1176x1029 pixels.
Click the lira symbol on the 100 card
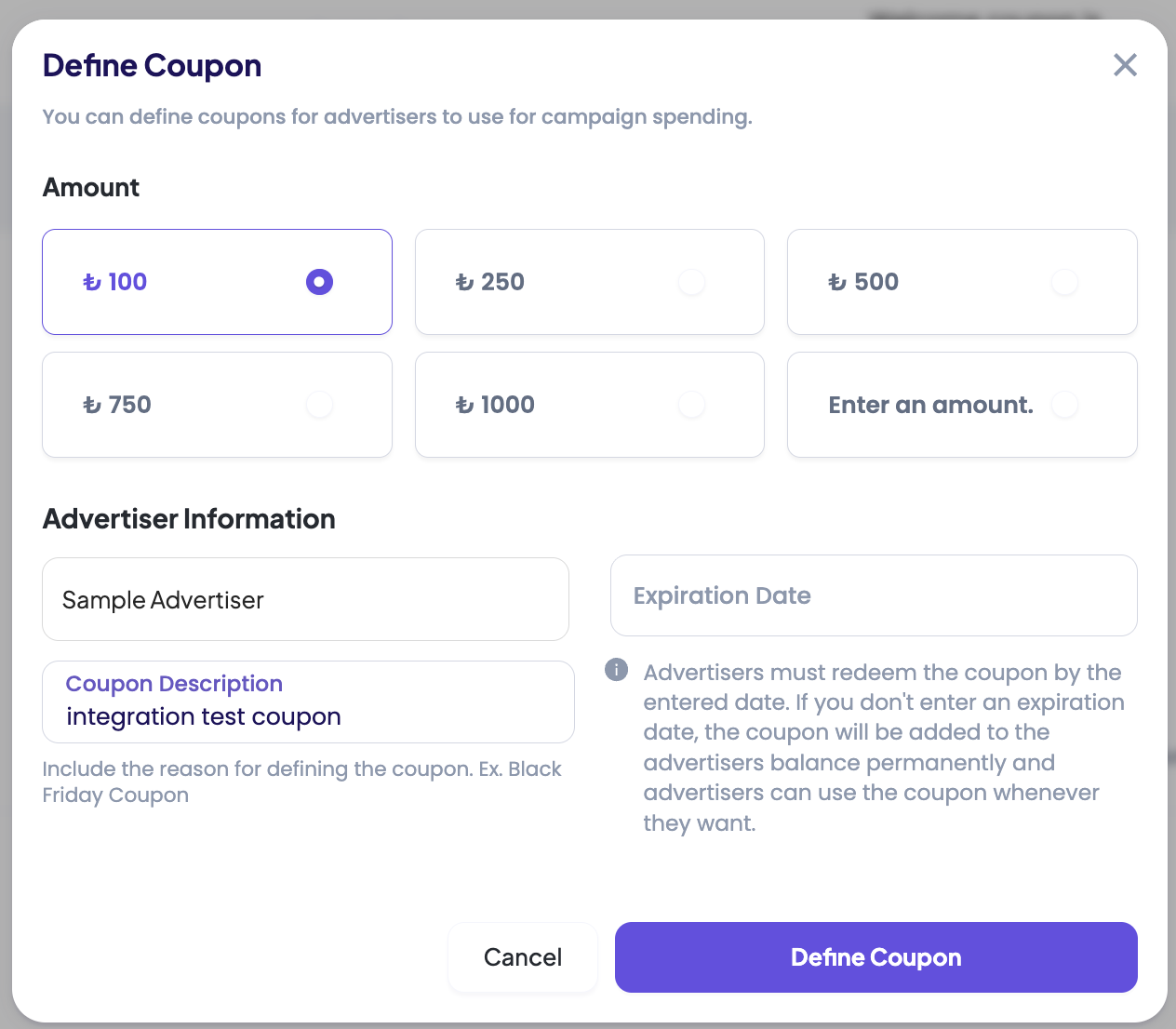pyautogui.click(x=91, y=282)
